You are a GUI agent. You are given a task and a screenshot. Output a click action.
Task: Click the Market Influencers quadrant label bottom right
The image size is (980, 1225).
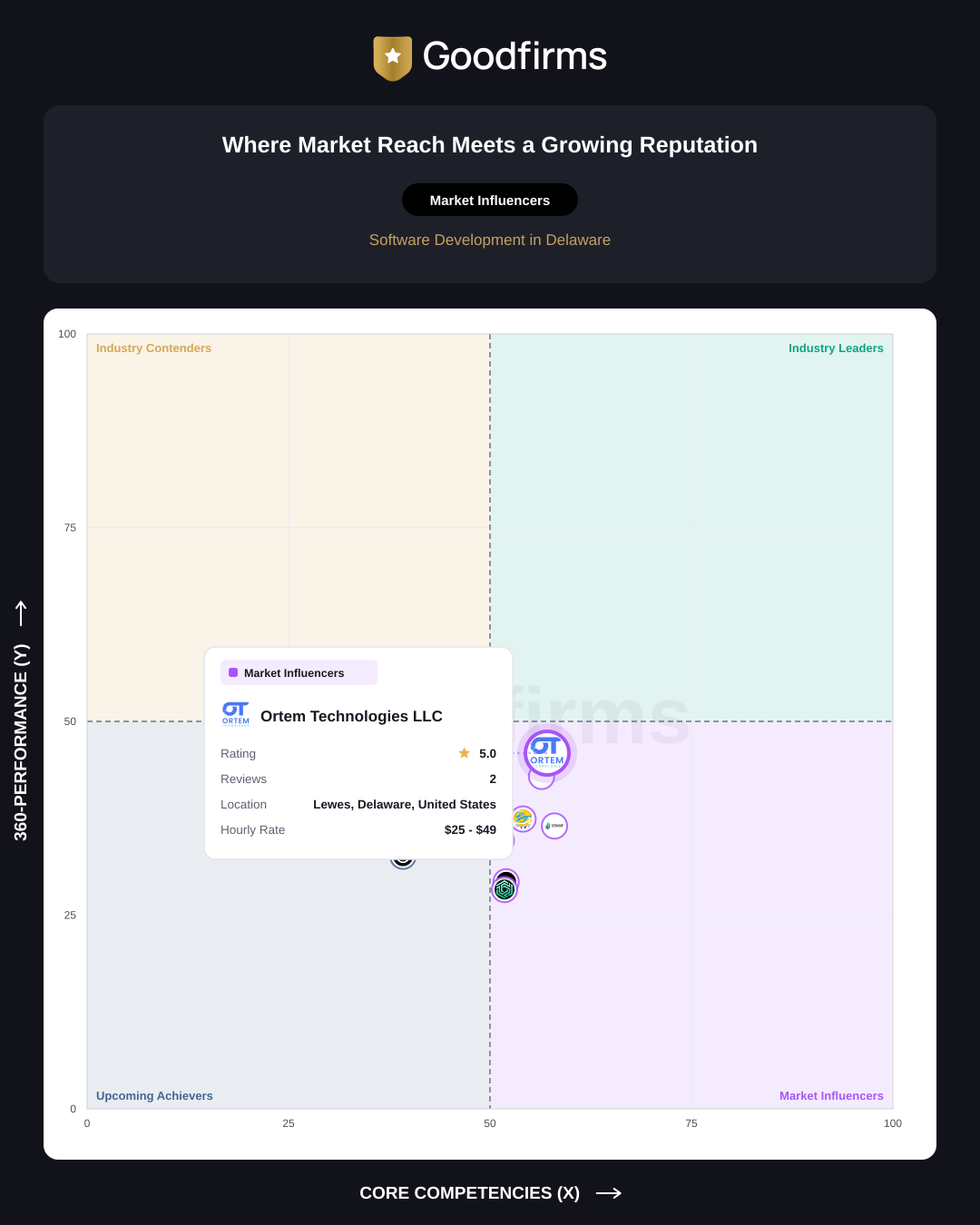pos(831,1096)
